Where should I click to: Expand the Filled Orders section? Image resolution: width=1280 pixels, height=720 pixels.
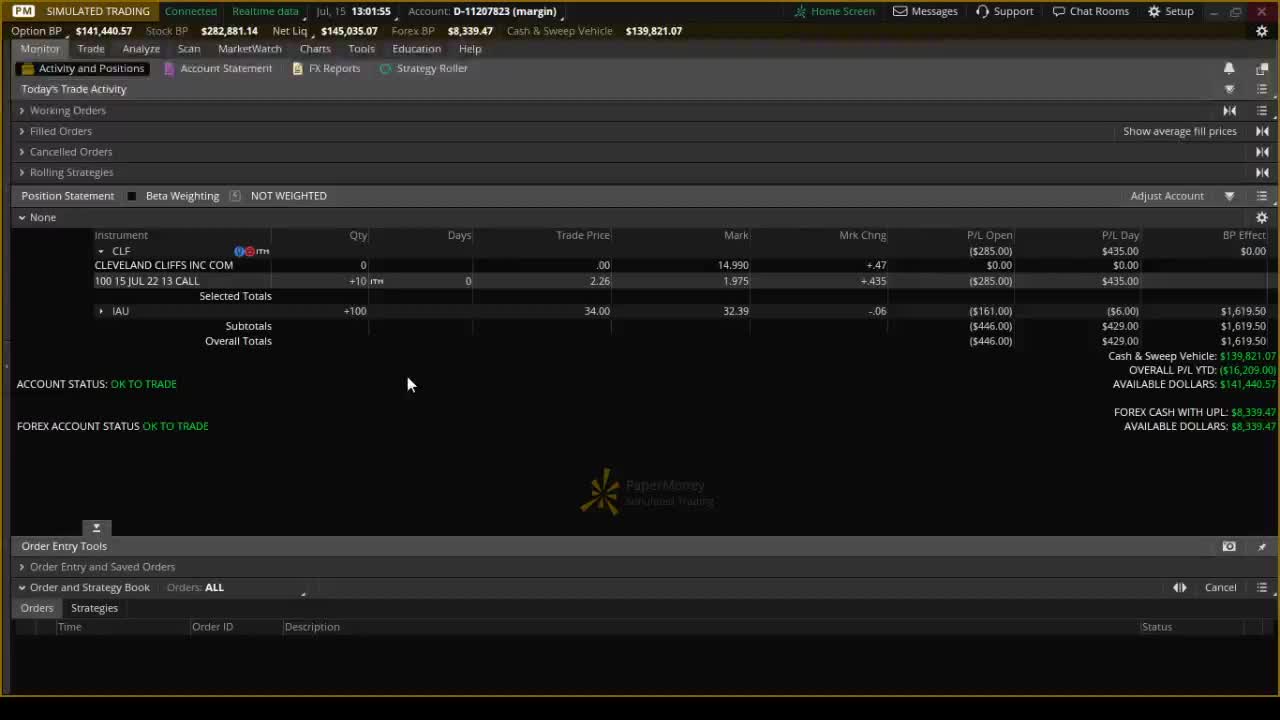coord(22,131)
